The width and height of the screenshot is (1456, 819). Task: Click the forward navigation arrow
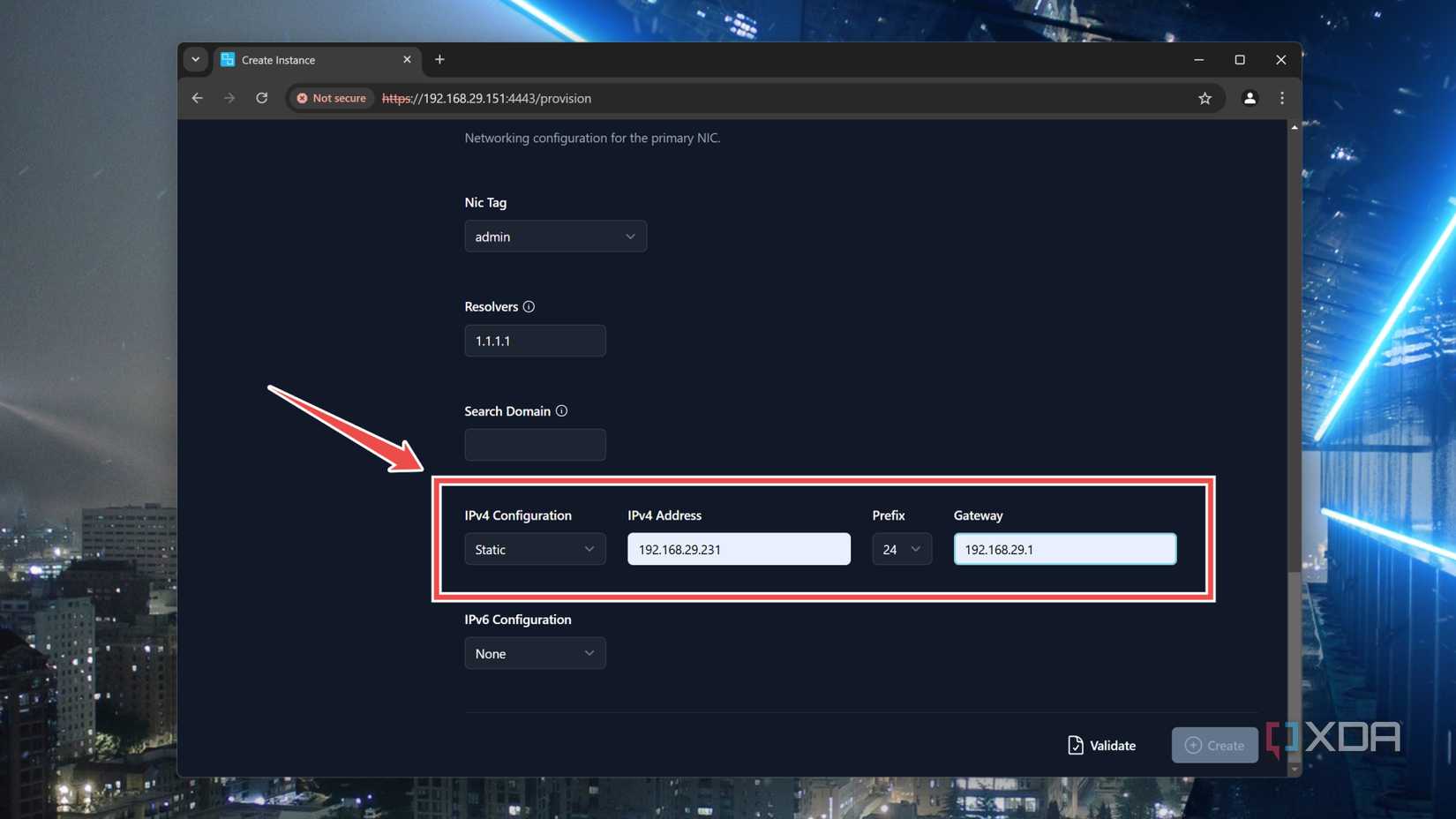click(229, 98)
